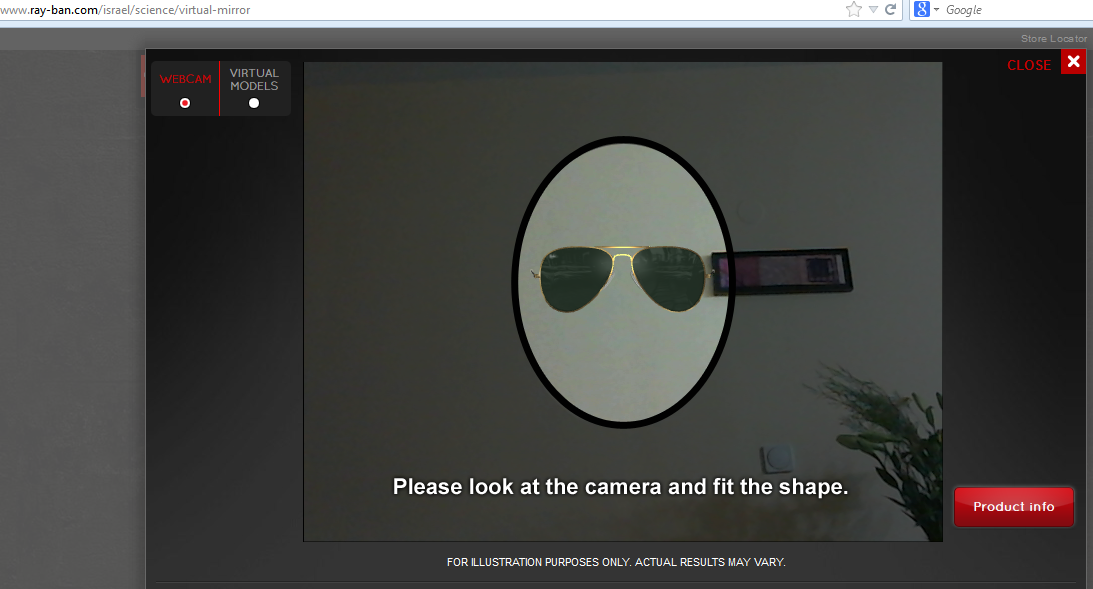This screenshot has height=589, width=1093.
Task: Switch to the WEBCAM tab label
Action: (185, 79)
